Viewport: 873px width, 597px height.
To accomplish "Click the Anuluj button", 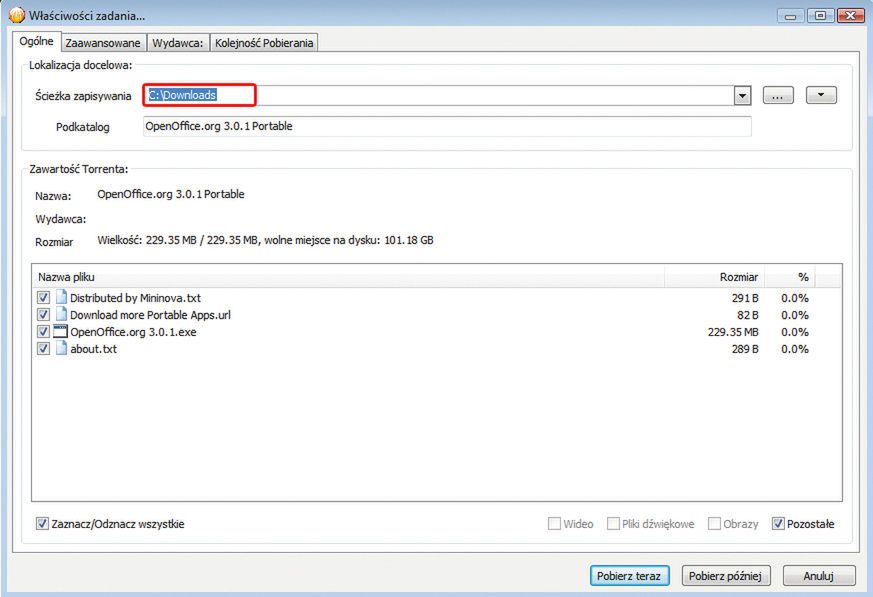I will coord(818,576).
